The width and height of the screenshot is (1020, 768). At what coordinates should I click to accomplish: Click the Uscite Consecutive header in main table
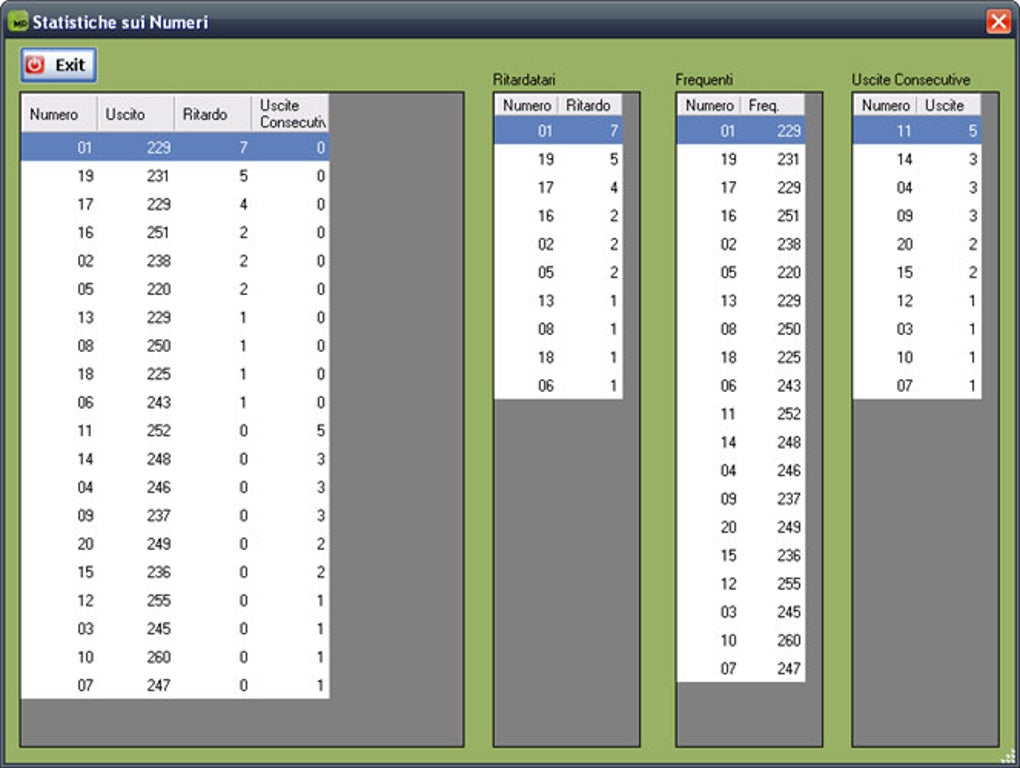[x=290, y=114]
